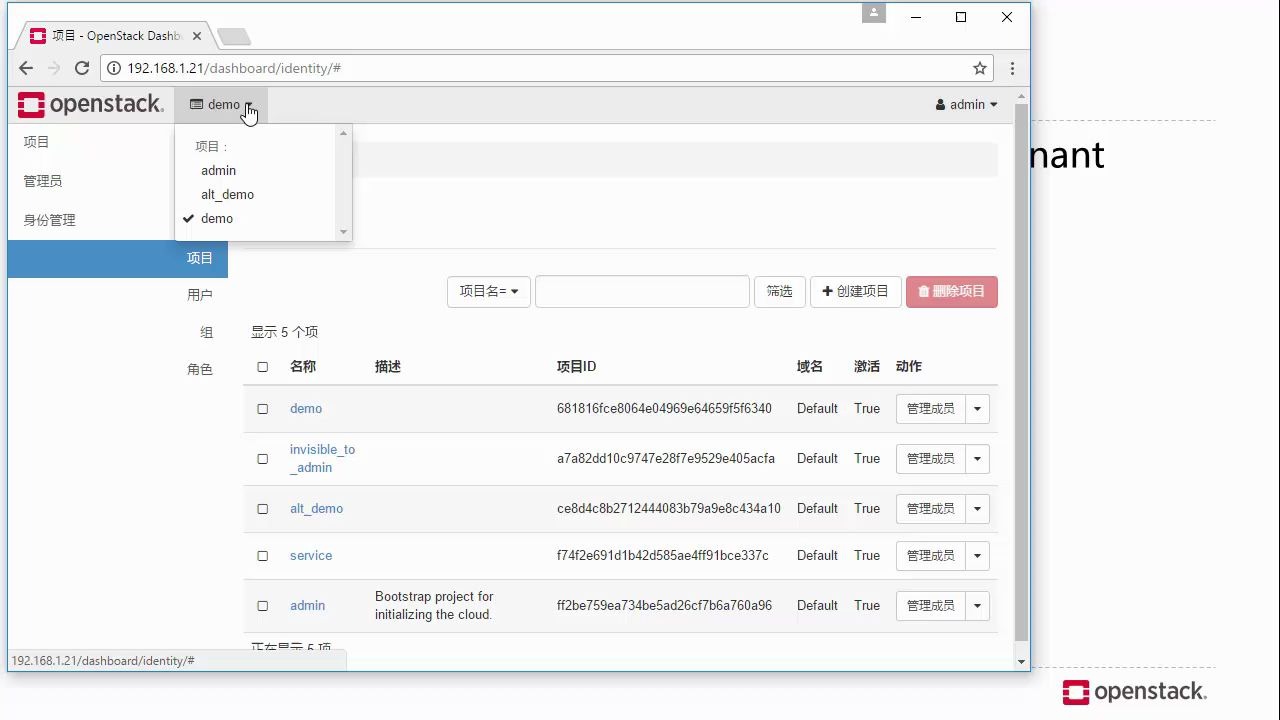Check the admin project row checkbox

tap(263, 606)
